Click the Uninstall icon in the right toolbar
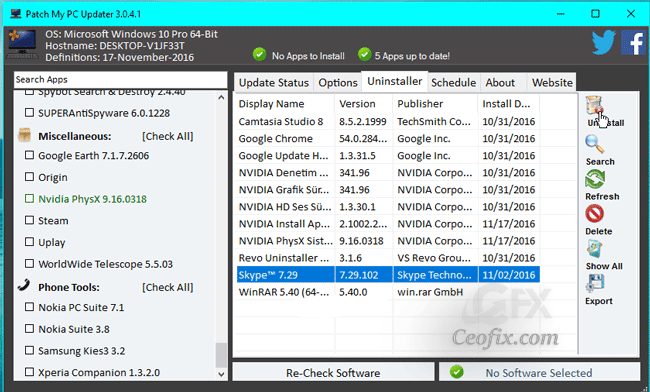The height and width of the screenshot is (392, 650). pyautogui.click(x=594, y=105)
